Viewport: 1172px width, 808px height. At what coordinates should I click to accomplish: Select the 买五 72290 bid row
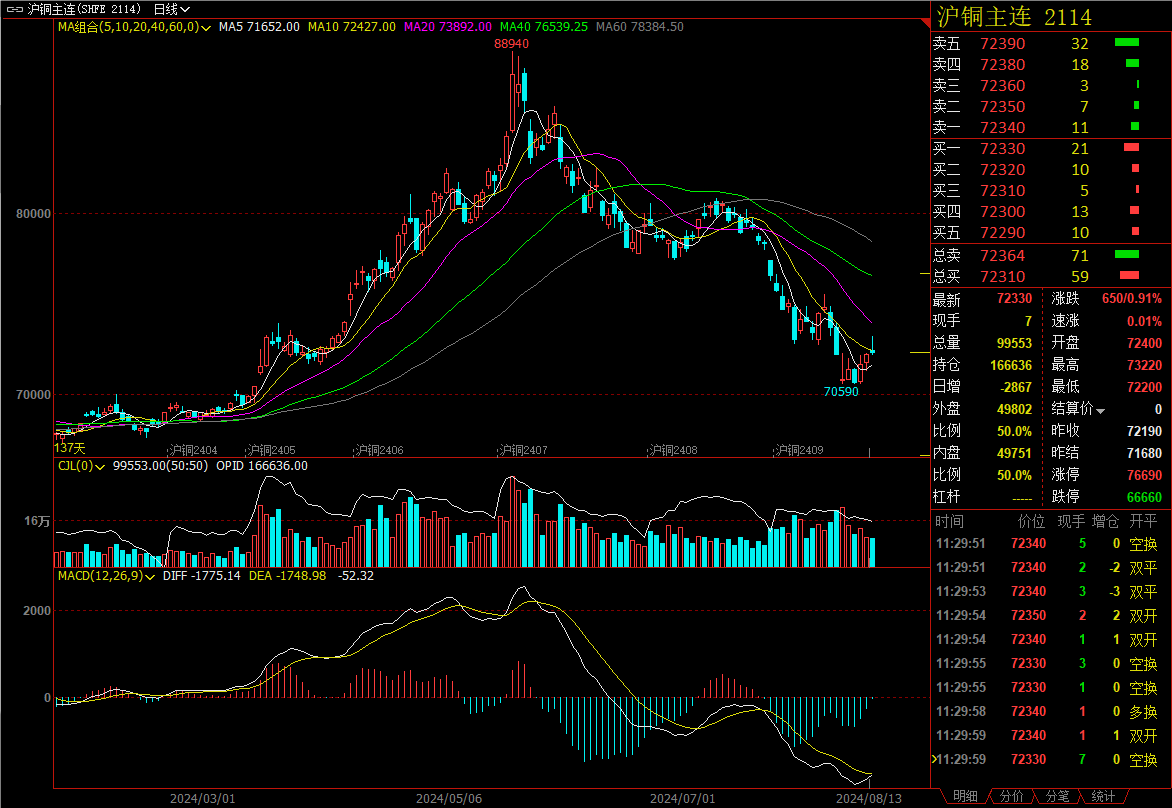pyautogui.click(x=1051, y=232)
